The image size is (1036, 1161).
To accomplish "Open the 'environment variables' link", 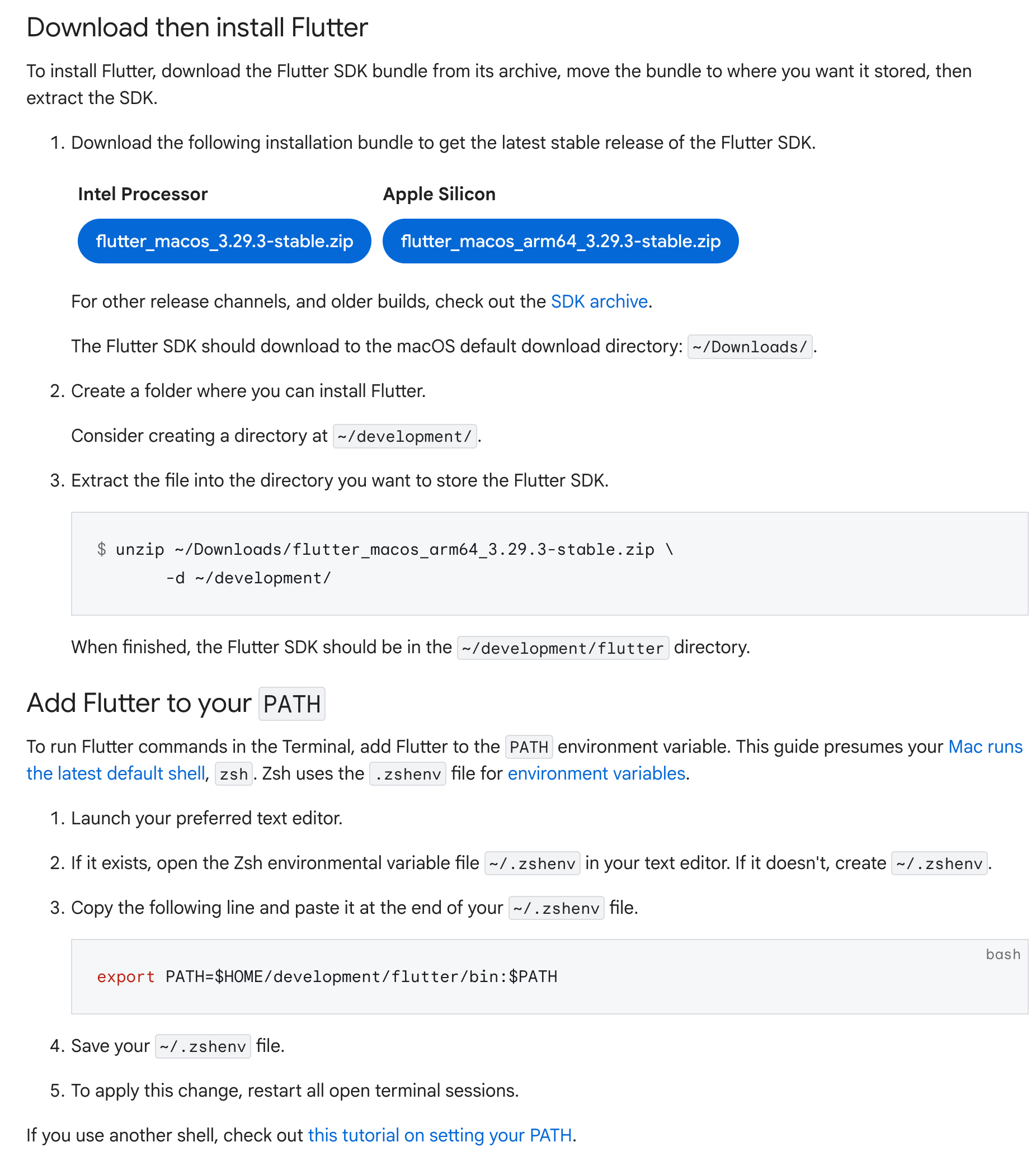I will pos(596,773).
